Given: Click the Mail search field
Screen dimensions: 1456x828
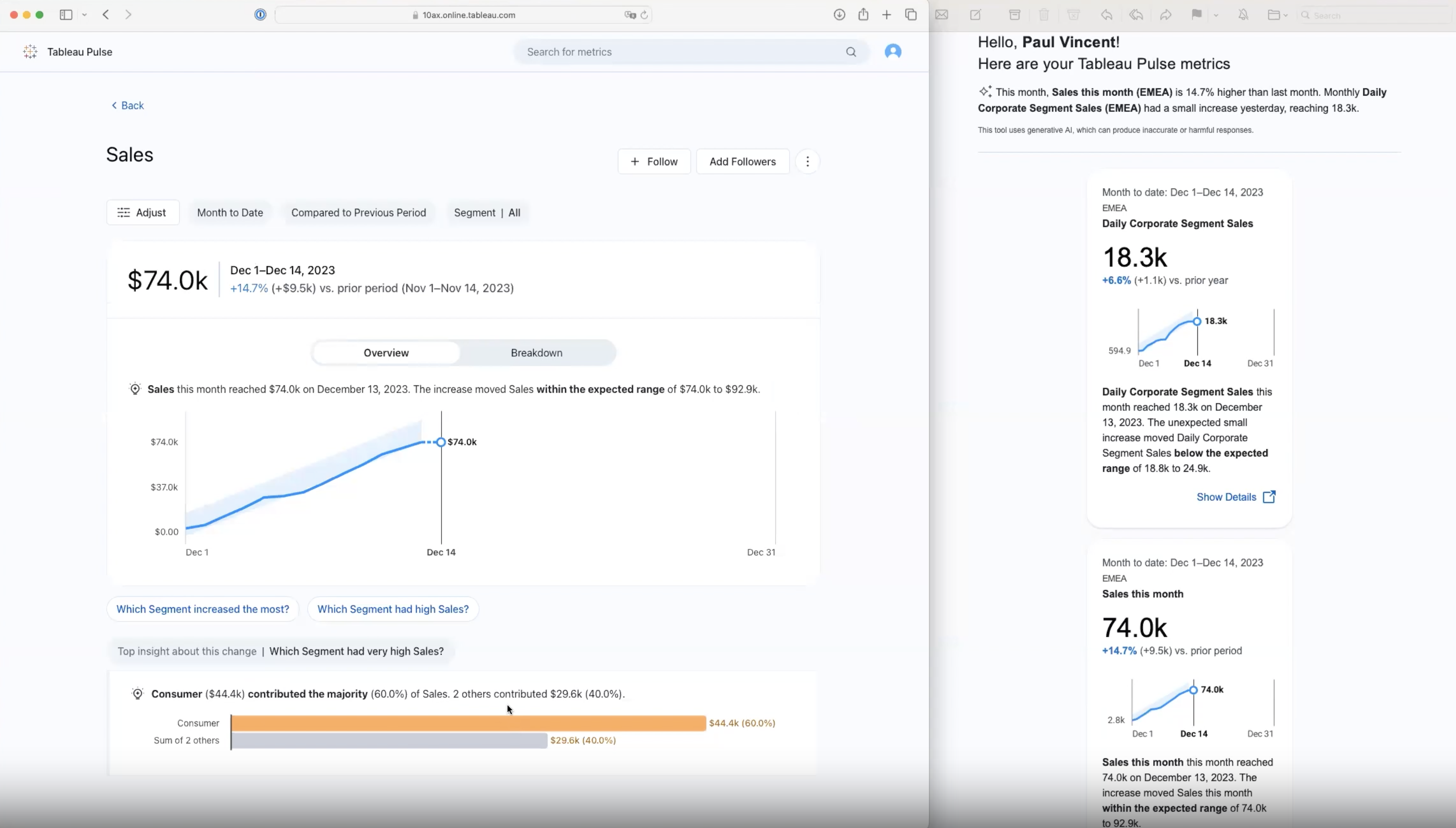Looking at the screenshot, I should coord(1376,16).
